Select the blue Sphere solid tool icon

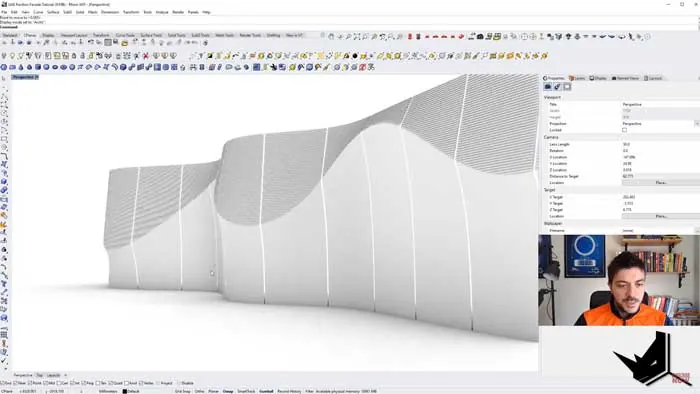(46, 67)
